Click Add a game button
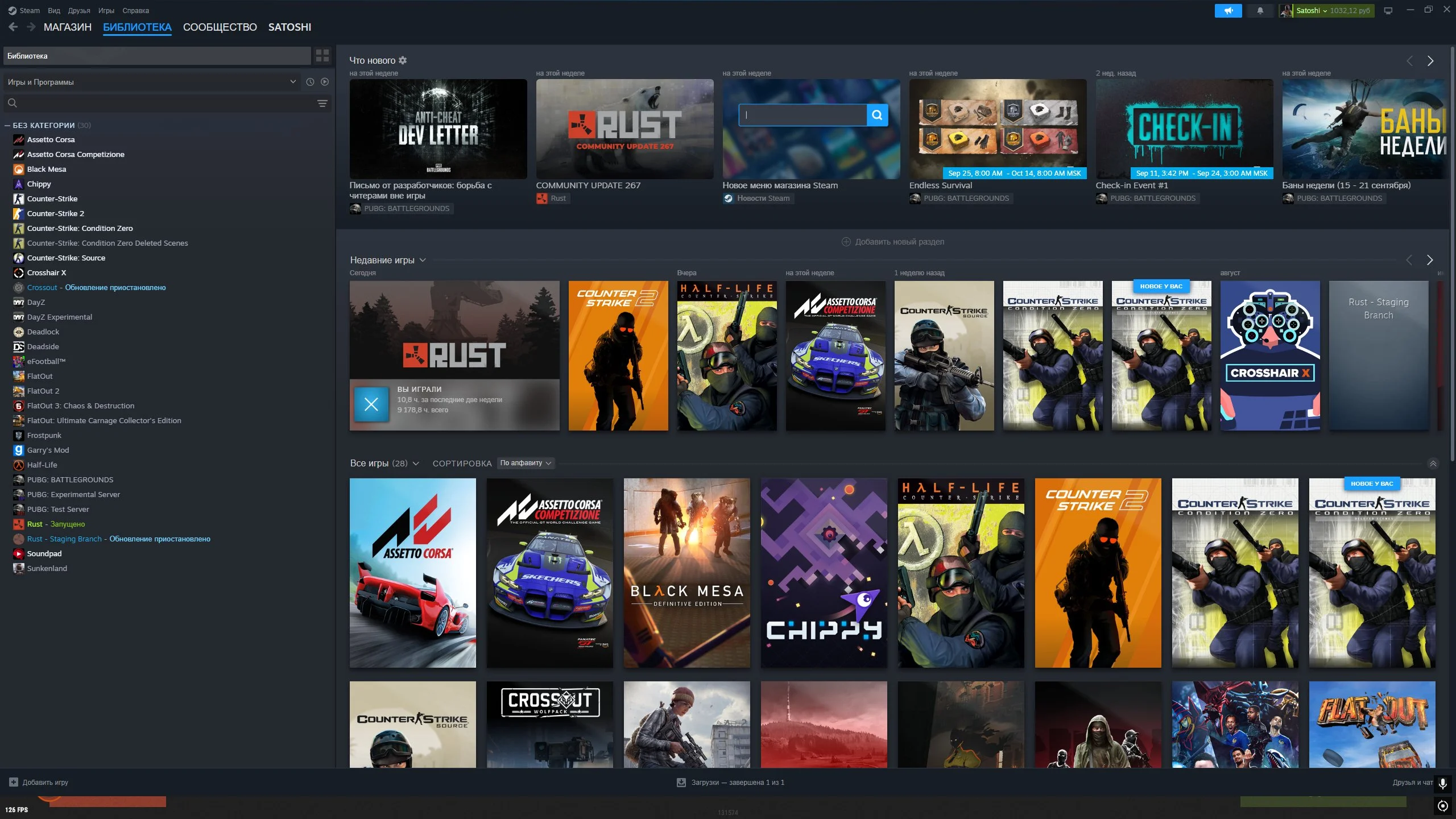 point(39,783)
